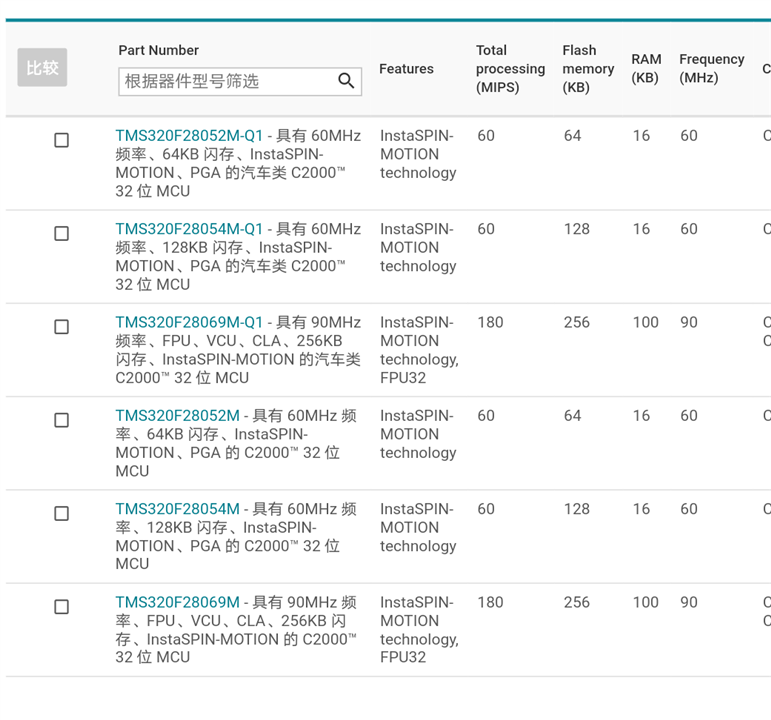Screen dimensions: 771x720
Task: Tick the checkbox for the TMS320F28054M row (128KB, no Q1)
Action: tap(61, 513)
